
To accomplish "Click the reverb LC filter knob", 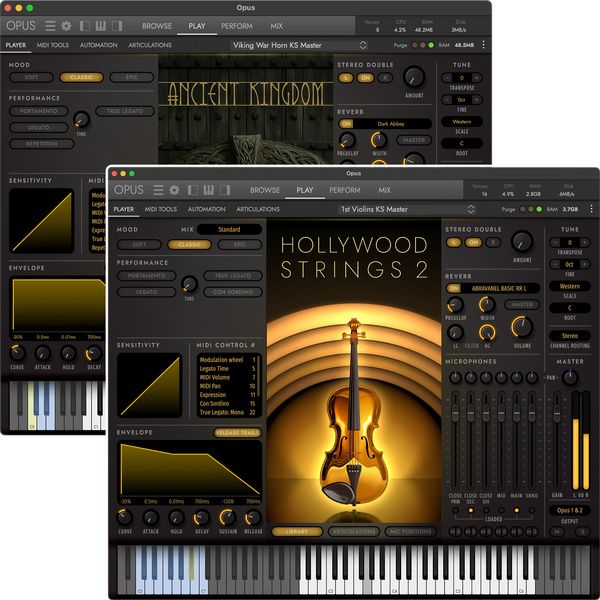I will coord(455,333).
